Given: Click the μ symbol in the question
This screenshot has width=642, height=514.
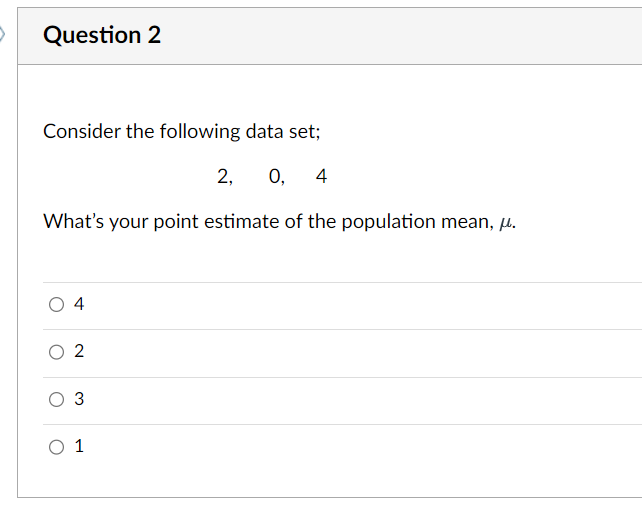Looking at the screenshot, I should coord(506,223).
